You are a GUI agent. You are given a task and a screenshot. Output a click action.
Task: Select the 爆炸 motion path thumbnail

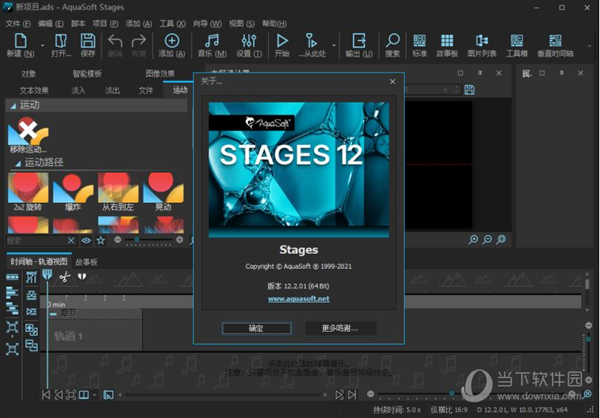coord(73,192)
